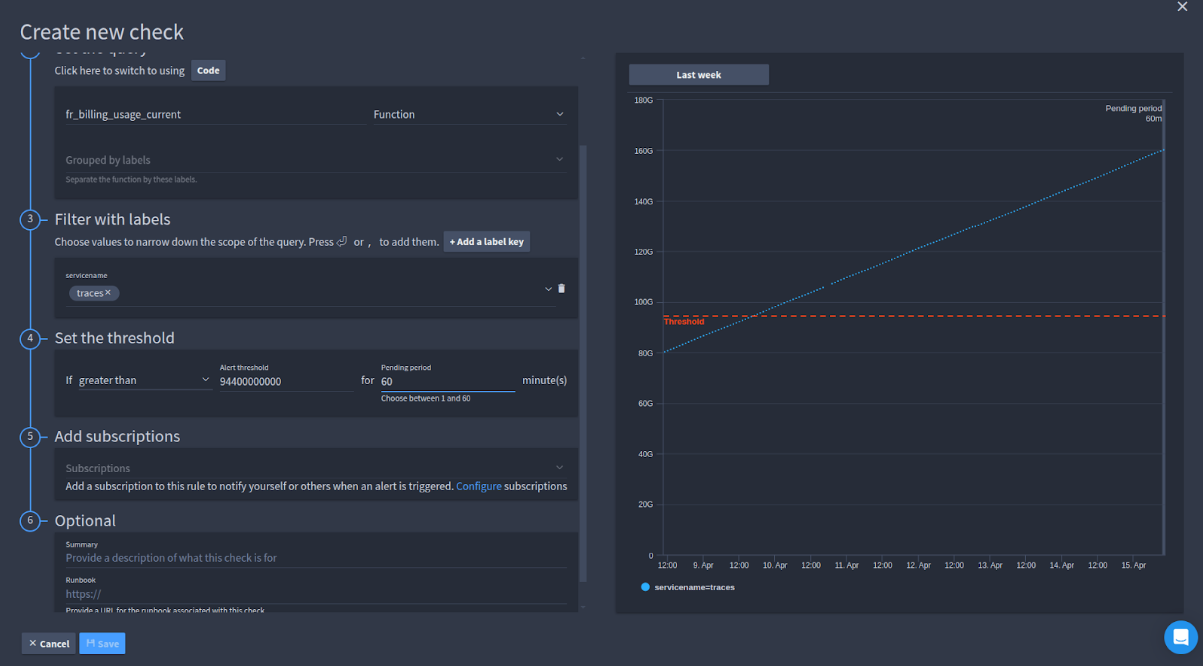Focus the fr_billing_usage_current metric field
The image size is (1203, 666).
coord(215,114)
